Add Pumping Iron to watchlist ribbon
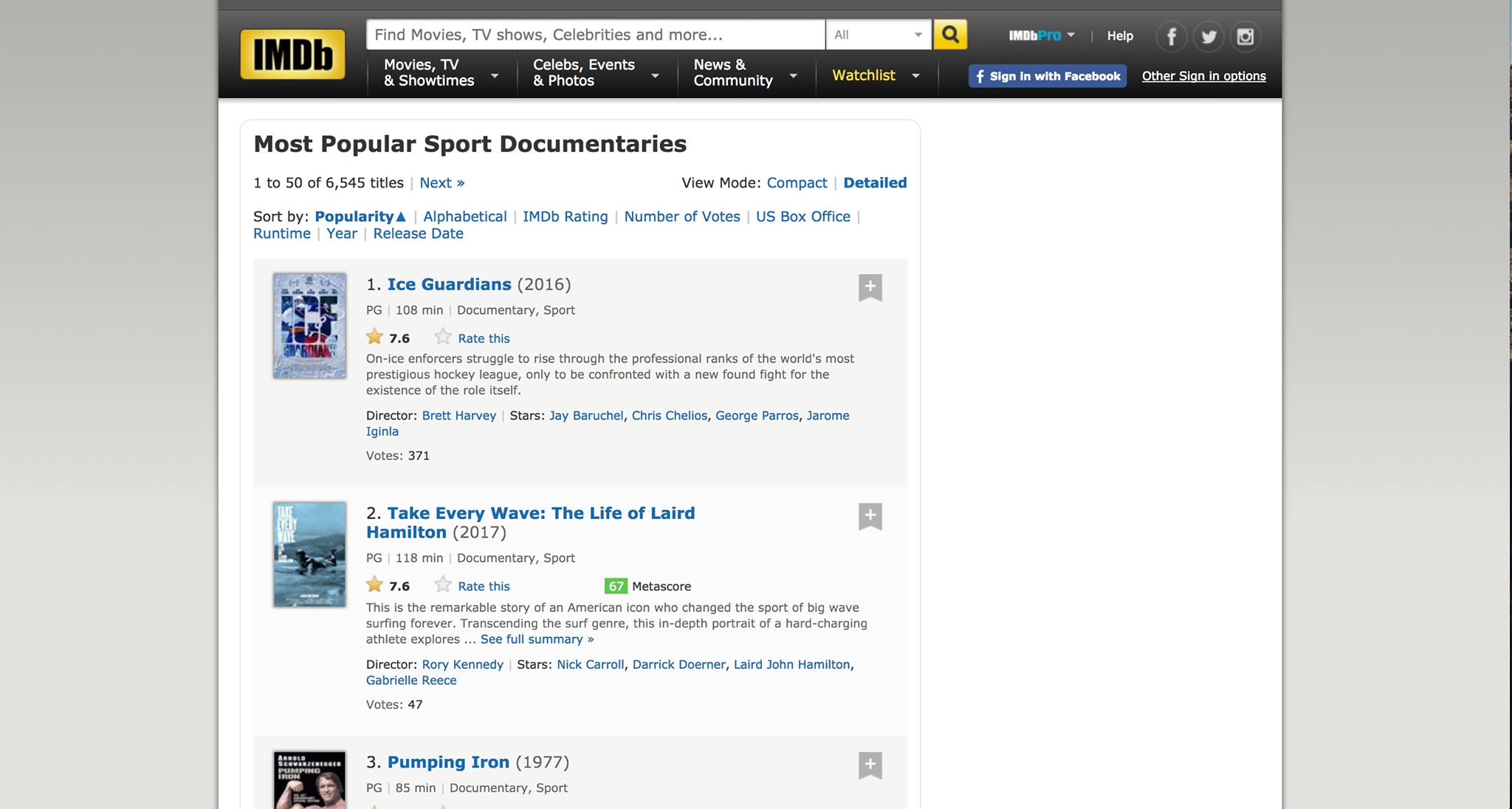1512x809 pixels. click(x=870, y=765)
